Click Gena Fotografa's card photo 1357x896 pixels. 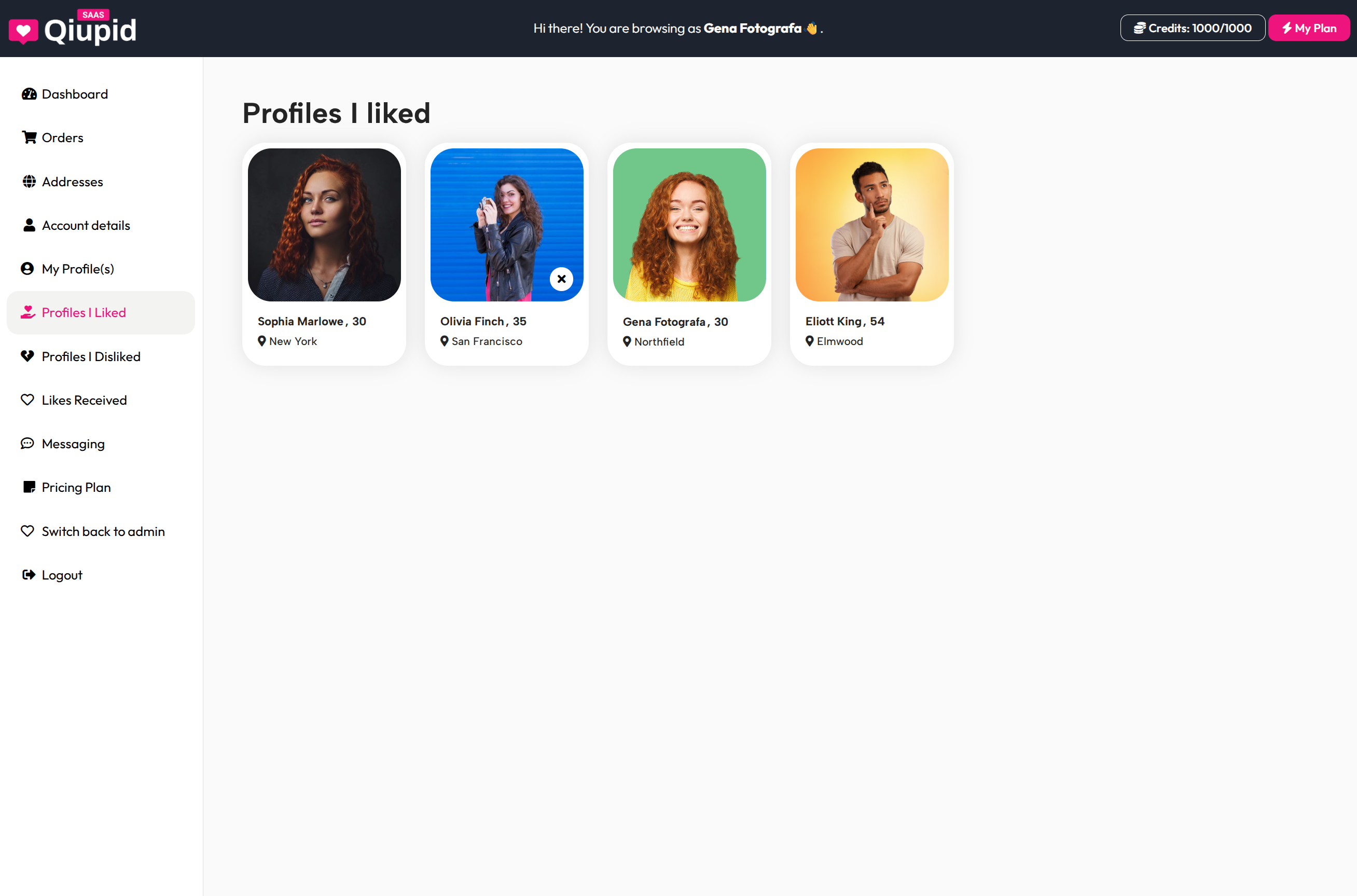click(689, 225)
